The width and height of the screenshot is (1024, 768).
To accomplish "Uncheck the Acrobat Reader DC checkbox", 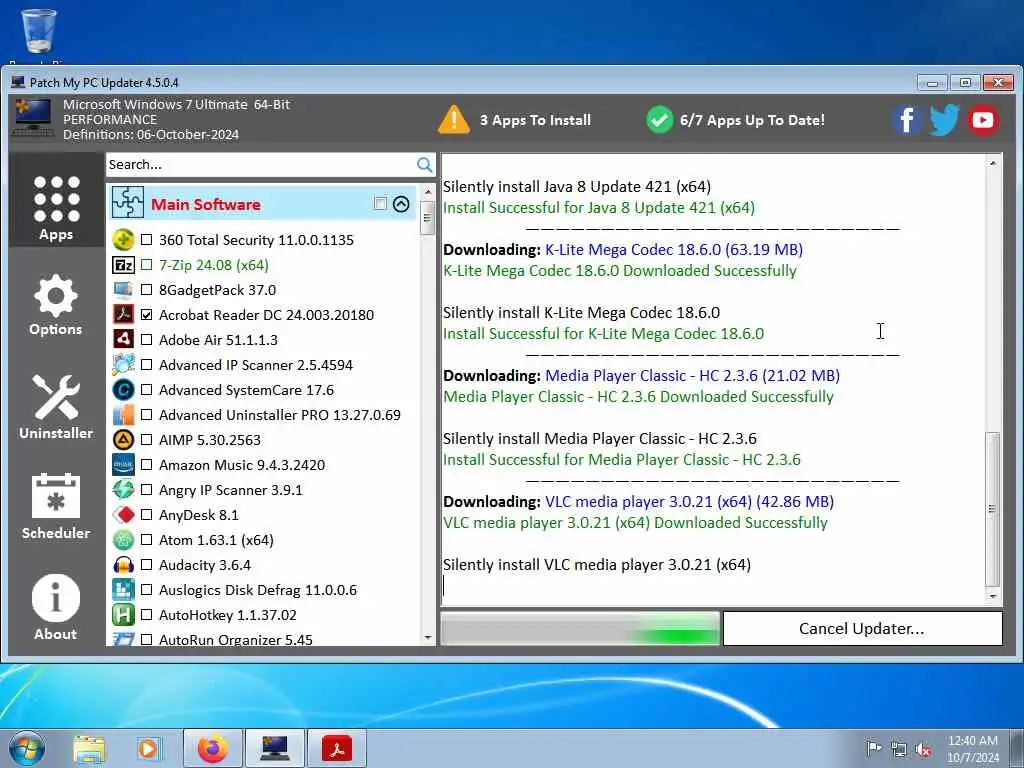I will click(x=147, y=314).
